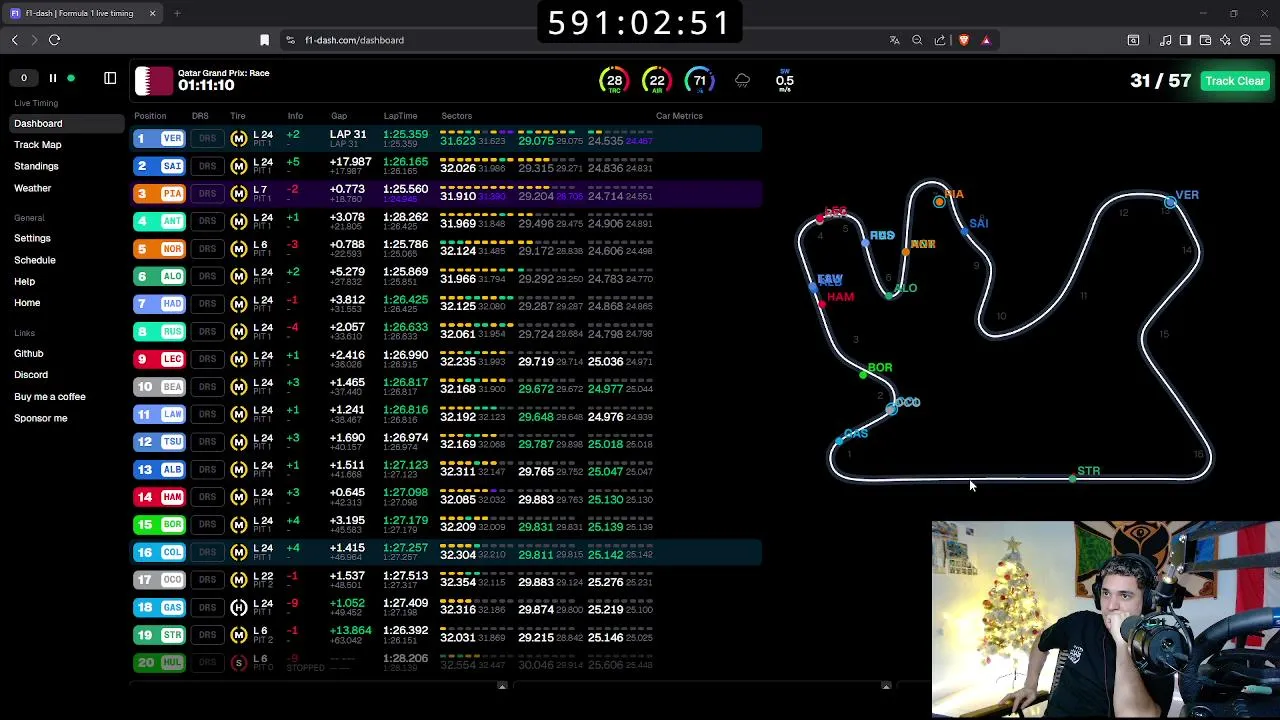Viewport: 1280px width, 720px height.
Task: Click the bookmark icon in address bar
Action: [264, 40]
